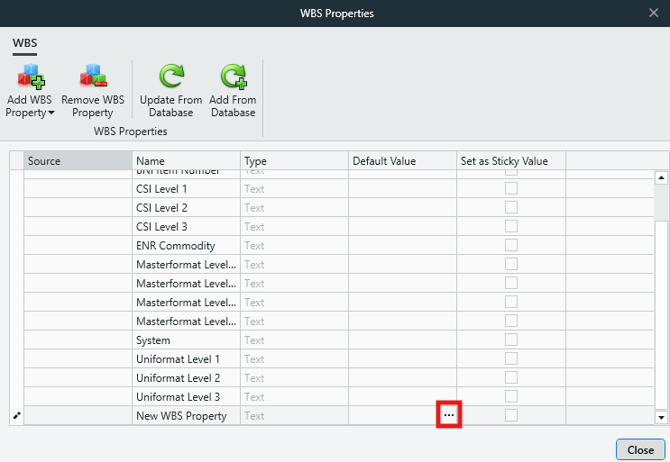Screen dimensions: 670x462
Task: Select the WBS ribbon tab
Action: (x=25, y=44)
